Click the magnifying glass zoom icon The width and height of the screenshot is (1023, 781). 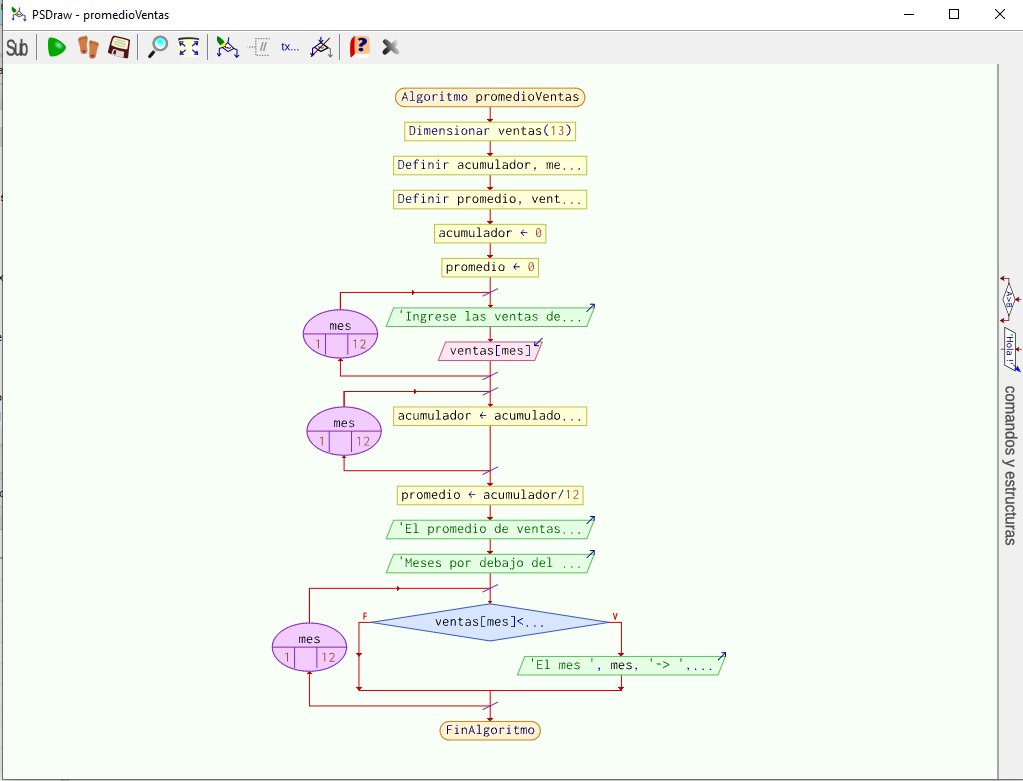(158, 47)
